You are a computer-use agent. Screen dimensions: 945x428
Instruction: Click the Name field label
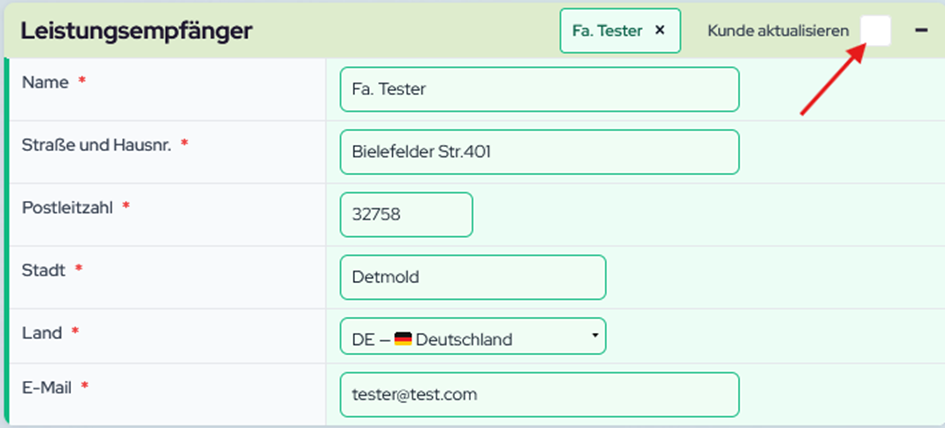point(45,83)
